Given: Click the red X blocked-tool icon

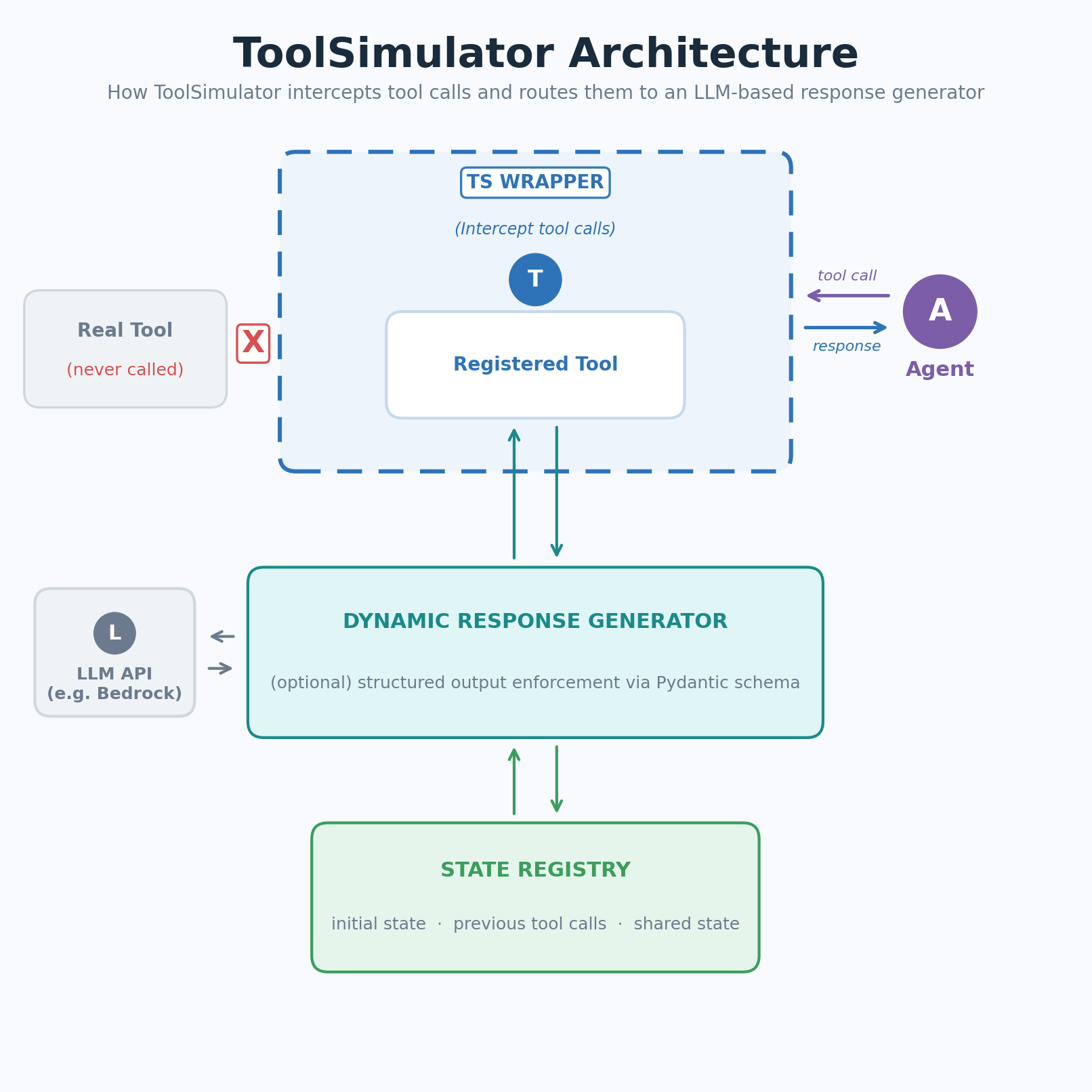Looking at the screenshot, I should pos(253,343).
